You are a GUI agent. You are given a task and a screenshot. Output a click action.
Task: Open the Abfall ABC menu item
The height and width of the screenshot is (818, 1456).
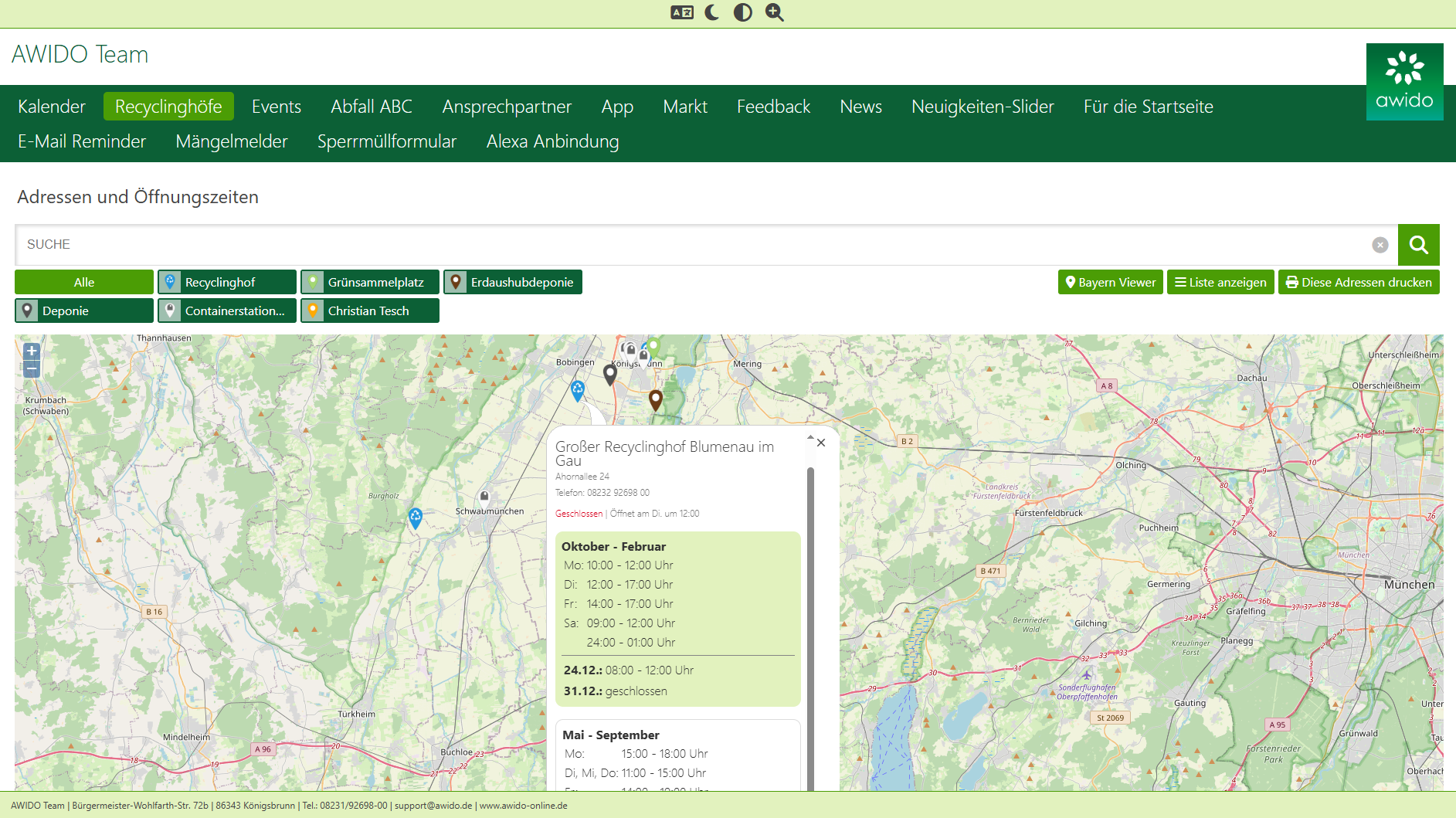[x=372, y=107]
